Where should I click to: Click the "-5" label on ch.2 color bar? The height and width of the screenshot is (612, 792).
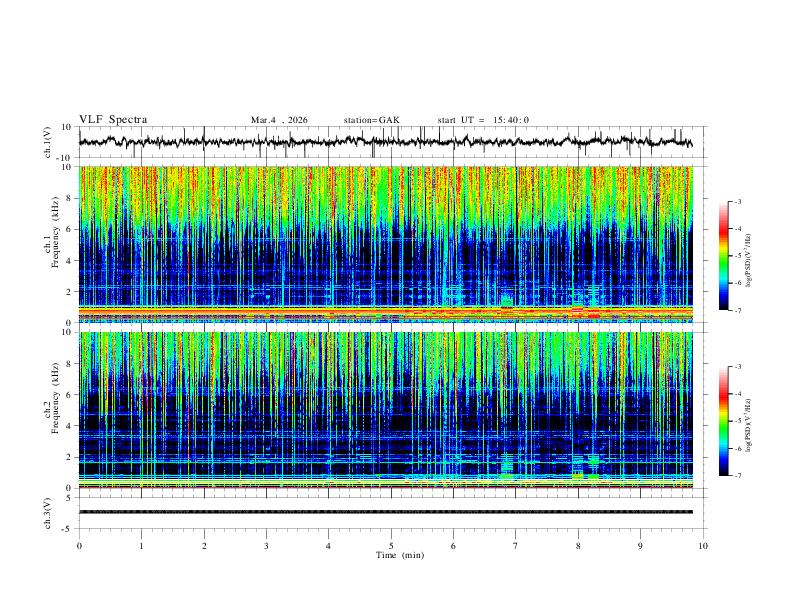click(x=738, y=421)
